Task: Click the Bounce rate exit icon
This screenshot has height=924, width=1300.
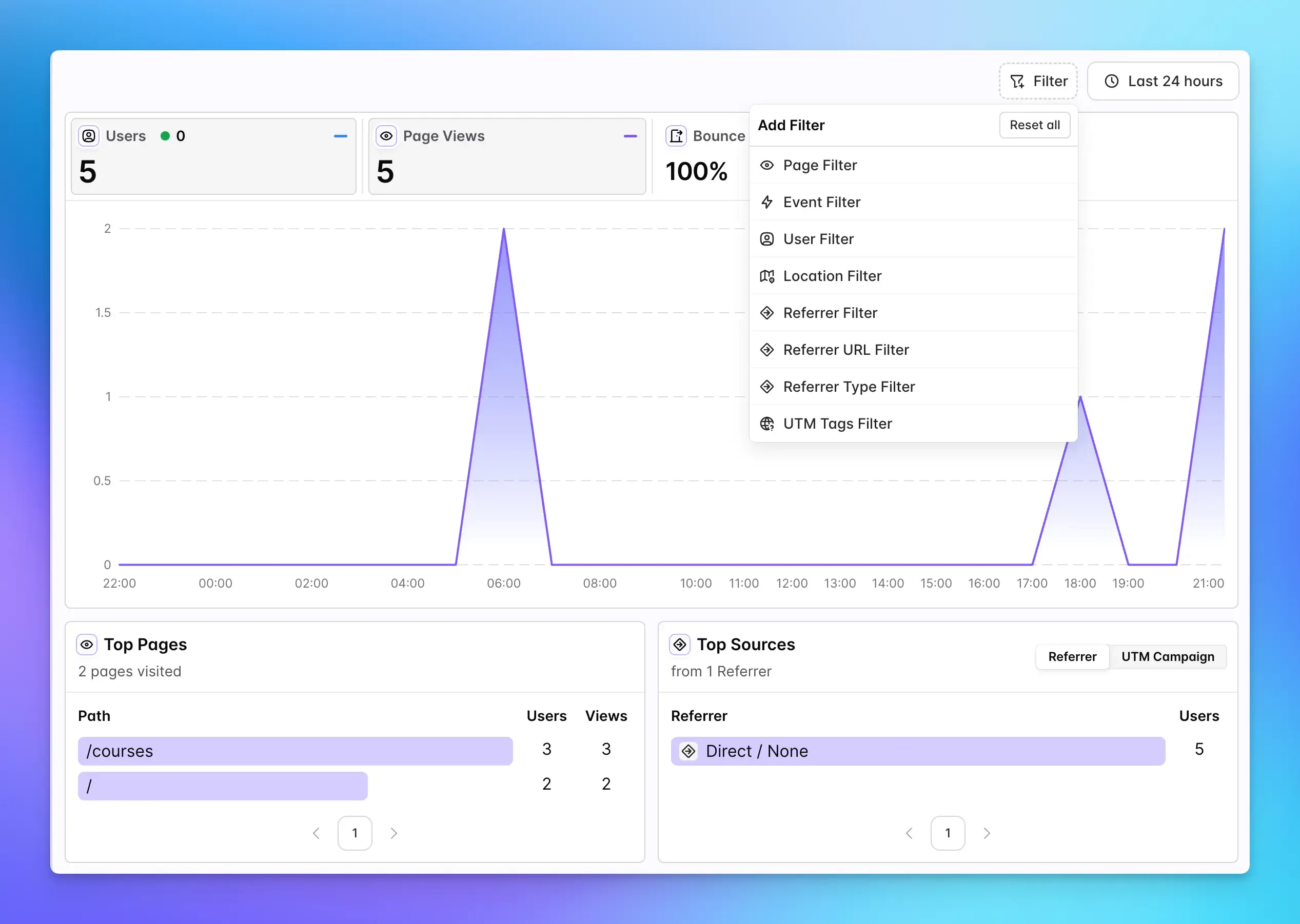Action: [676, 136]
